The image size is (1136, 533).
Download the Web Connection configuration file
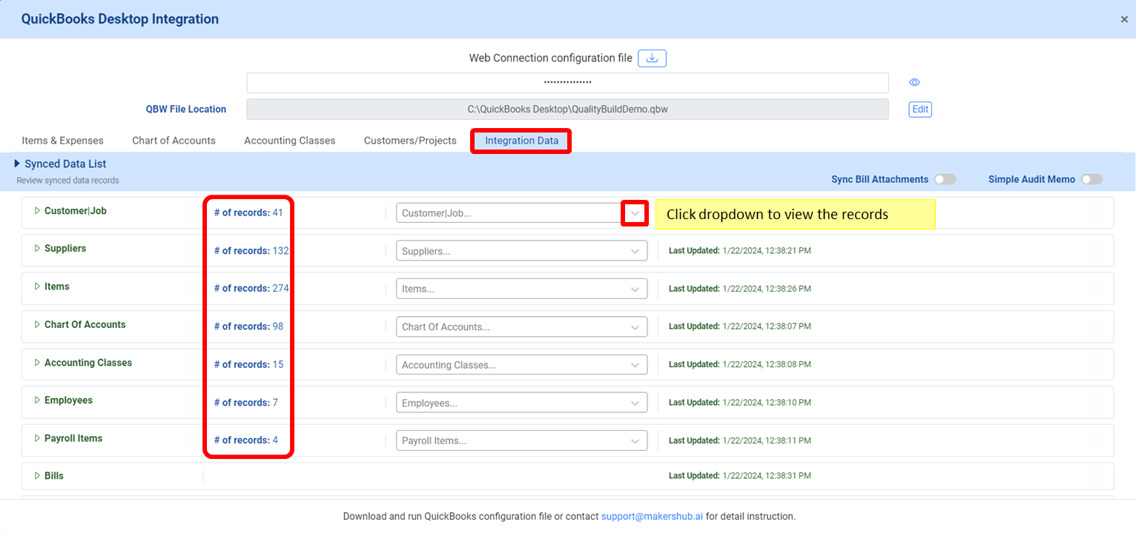tap(652, 58)
